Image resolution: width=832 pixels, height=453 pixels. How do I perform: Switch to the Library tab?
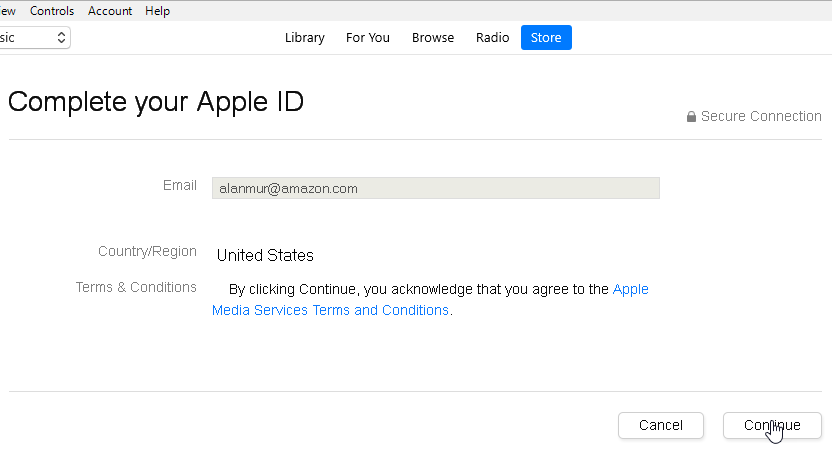point(305,38)
